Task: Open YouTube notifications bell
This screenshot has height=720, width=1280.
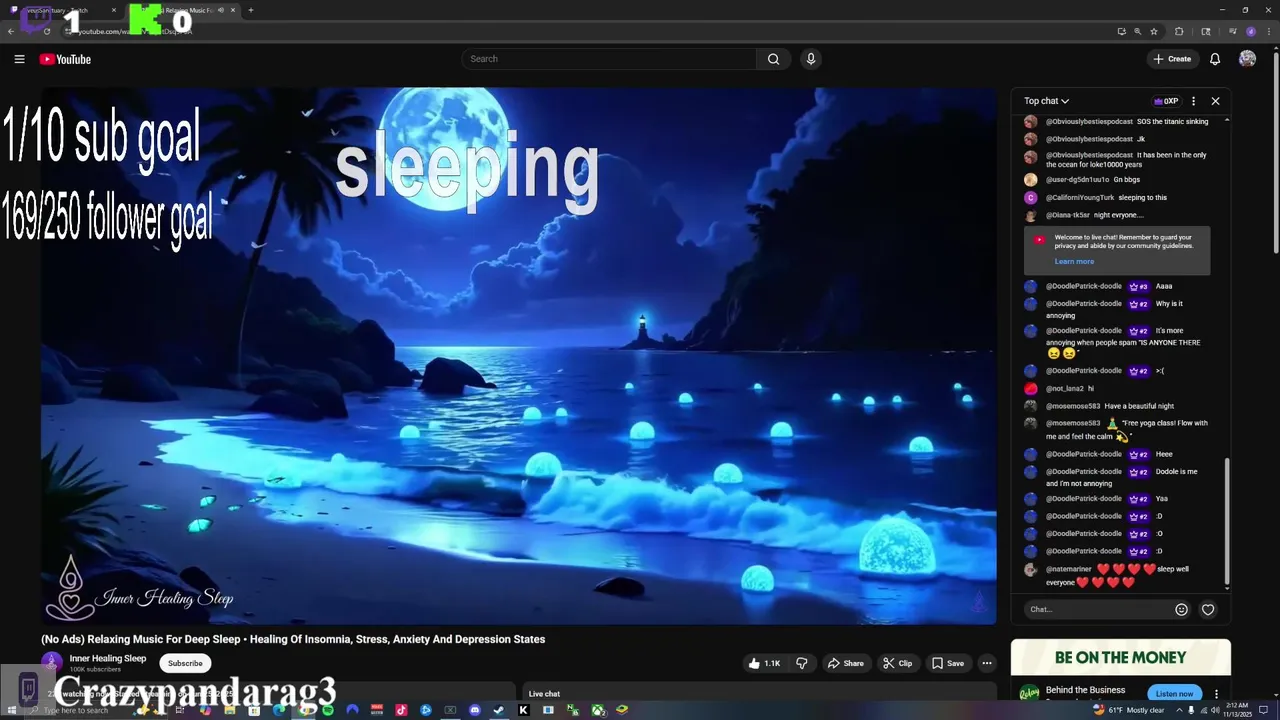Action: [x=1215, y=59]
